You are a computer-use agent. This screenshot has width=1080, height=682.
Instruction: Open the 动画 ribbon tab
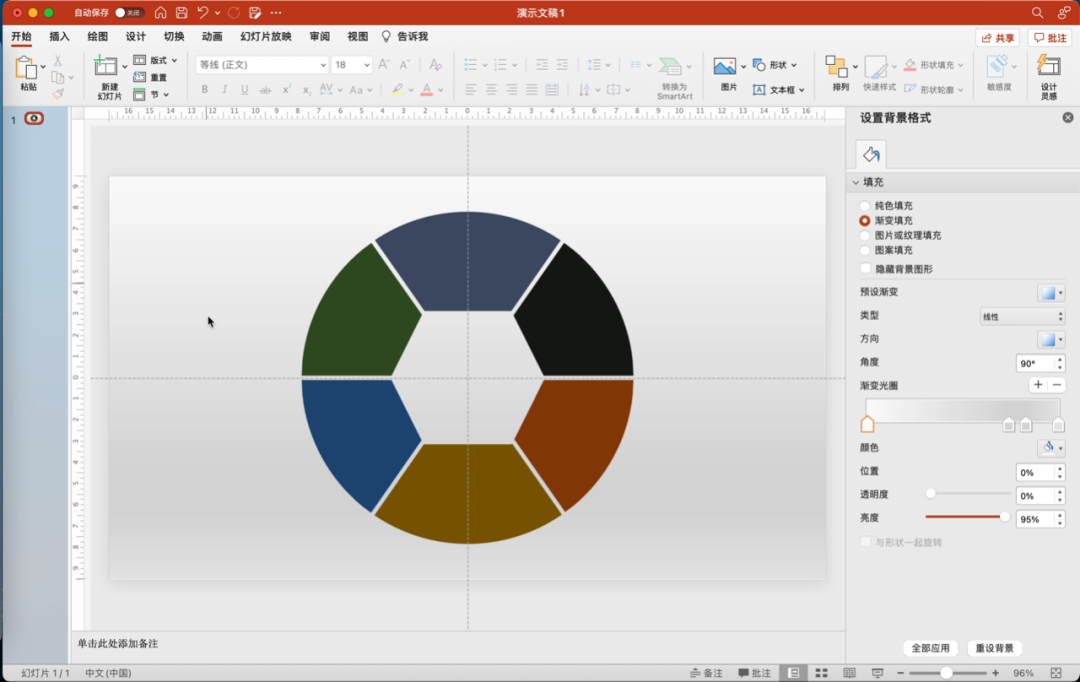(212, 37)
